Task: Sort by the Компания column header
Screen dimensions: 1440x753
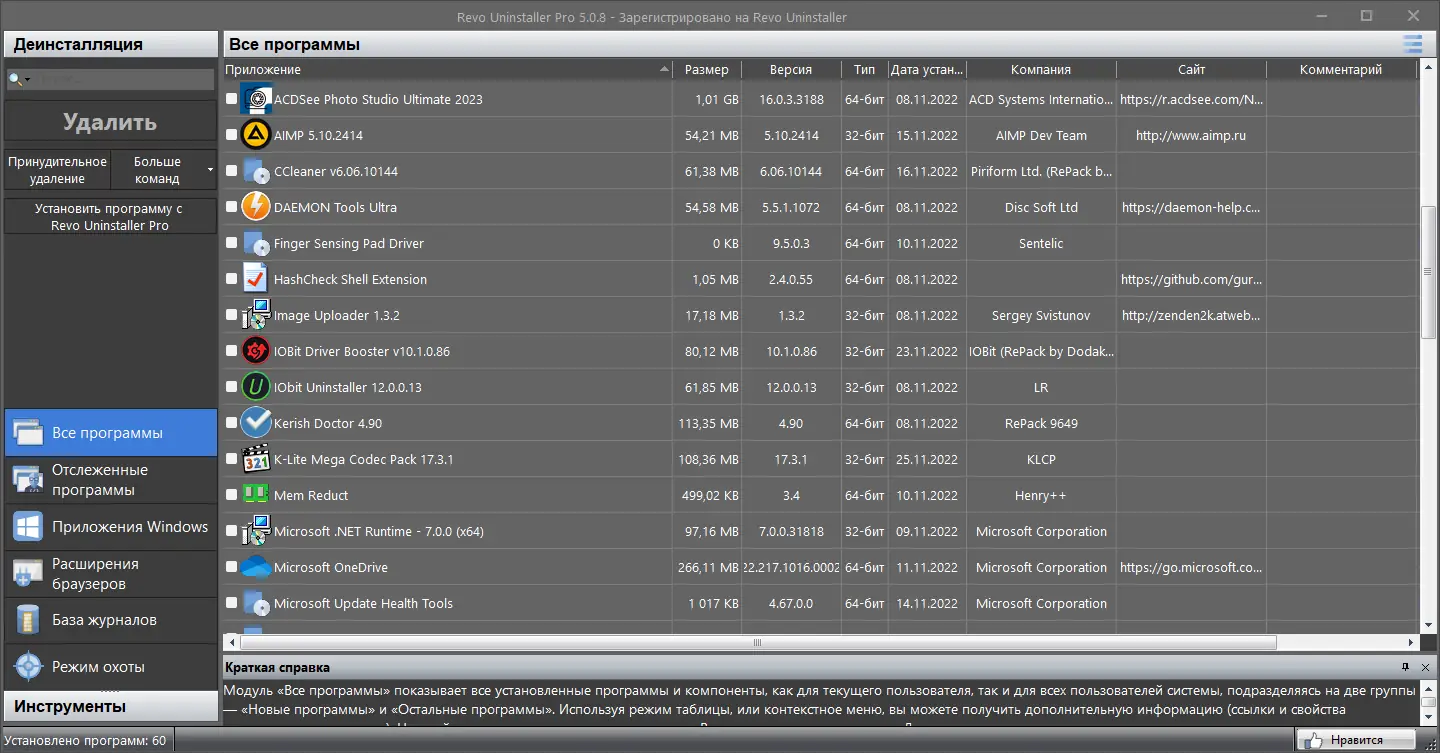Action: click(x=1041, y=70)
